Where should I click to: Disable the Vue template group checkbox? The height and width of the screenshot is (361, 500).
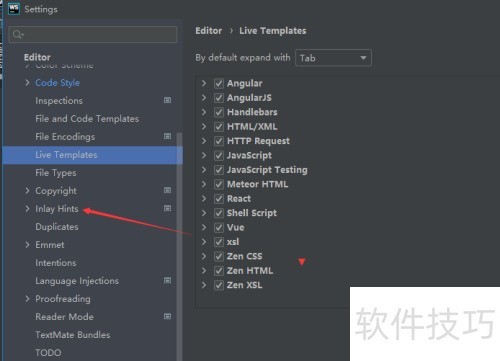pyautogui.click(x=219, y=227)
